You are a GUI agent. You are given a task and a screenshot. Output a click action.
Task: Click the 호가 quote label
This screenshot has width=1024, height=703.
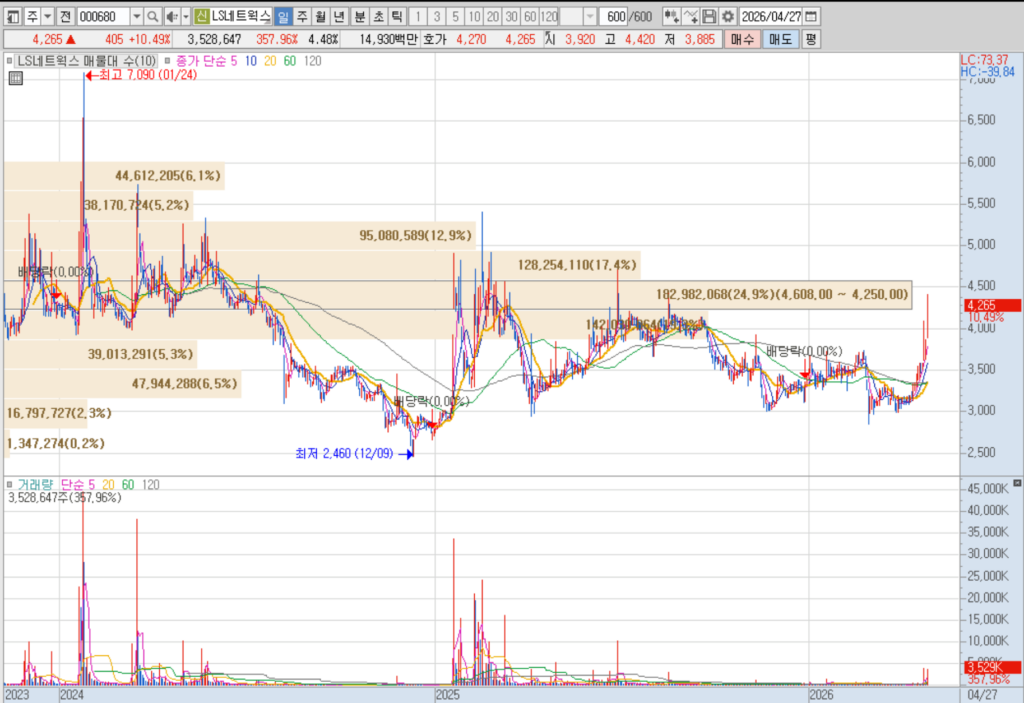pyautogui.click(x=434, y=39)
